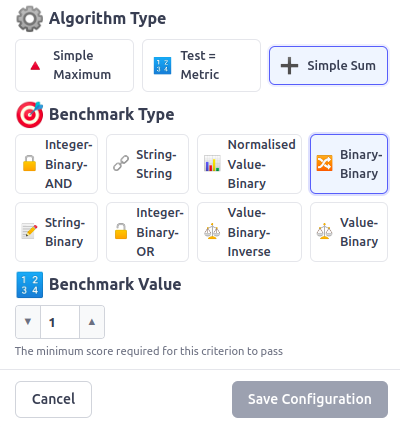Click the pencil memo String-Binary icon
This screenshot has width=400, height=427.
29,231
